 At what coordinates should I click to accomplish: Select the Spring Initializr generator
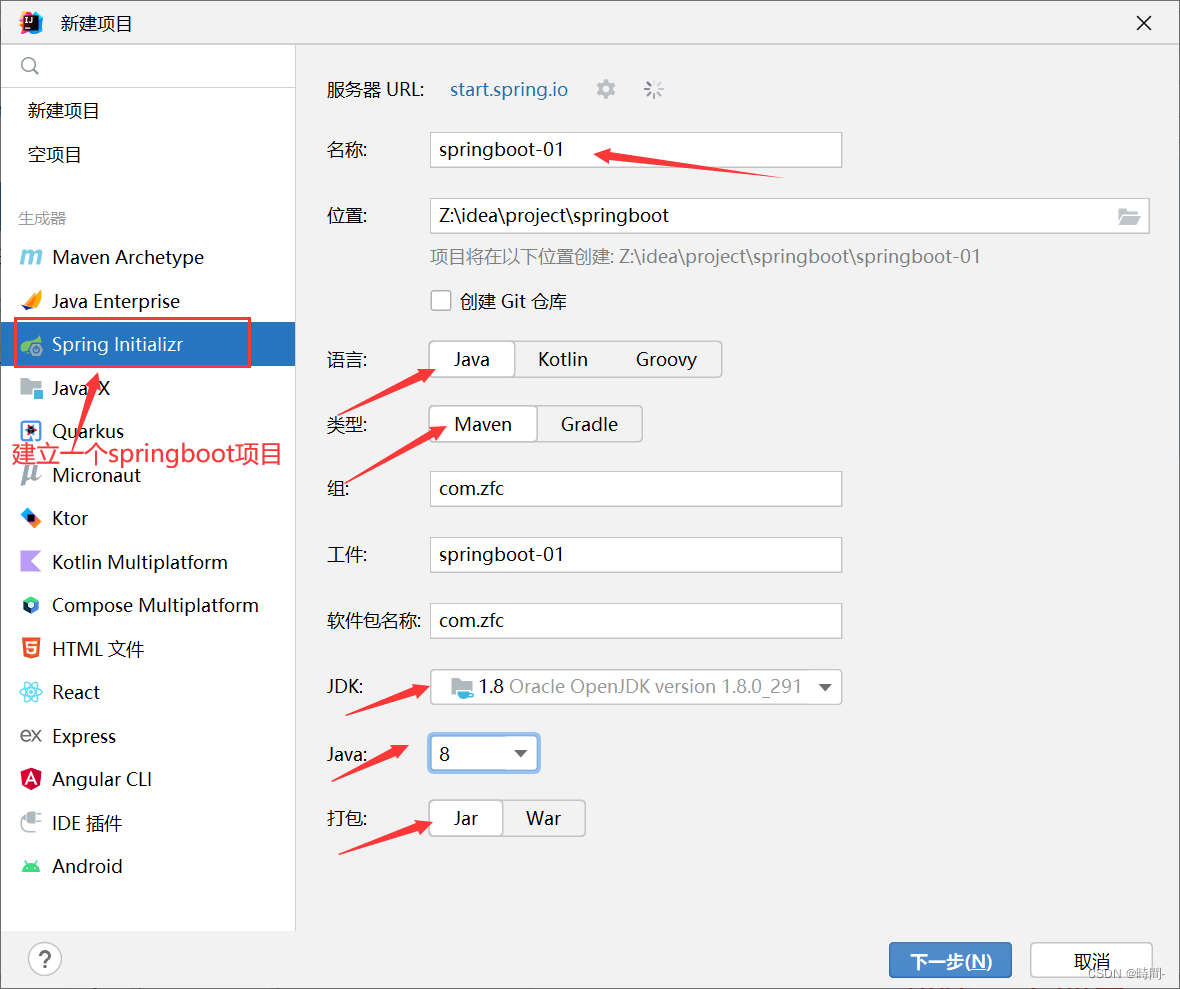click(x=148, y=345)
